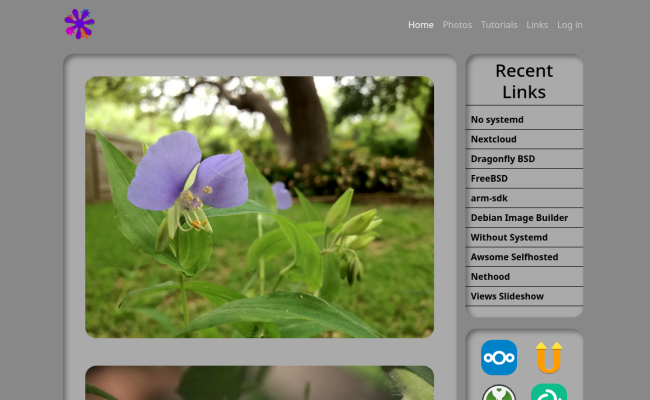The width and height of the screenshot is (650, 400).
Task: Click the purple flower photo
Action: 260,207
